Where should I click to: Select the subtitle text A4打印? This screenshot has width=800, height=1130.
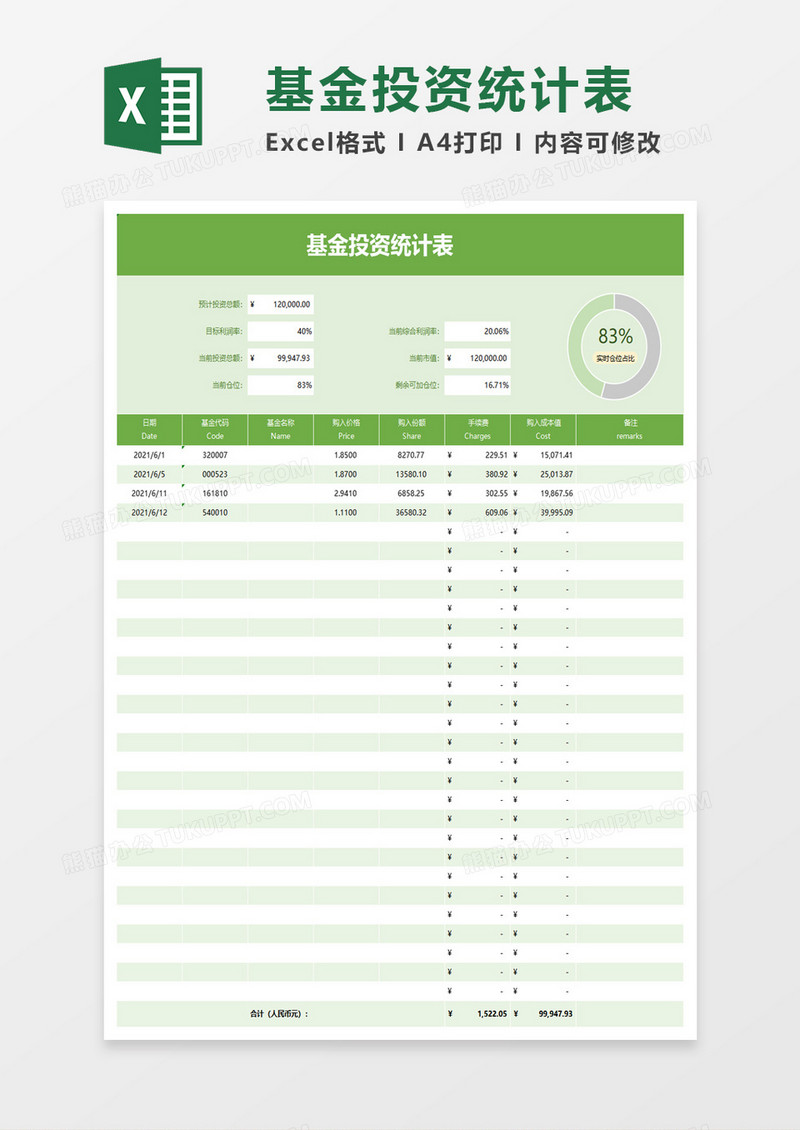tap(459, 143)
